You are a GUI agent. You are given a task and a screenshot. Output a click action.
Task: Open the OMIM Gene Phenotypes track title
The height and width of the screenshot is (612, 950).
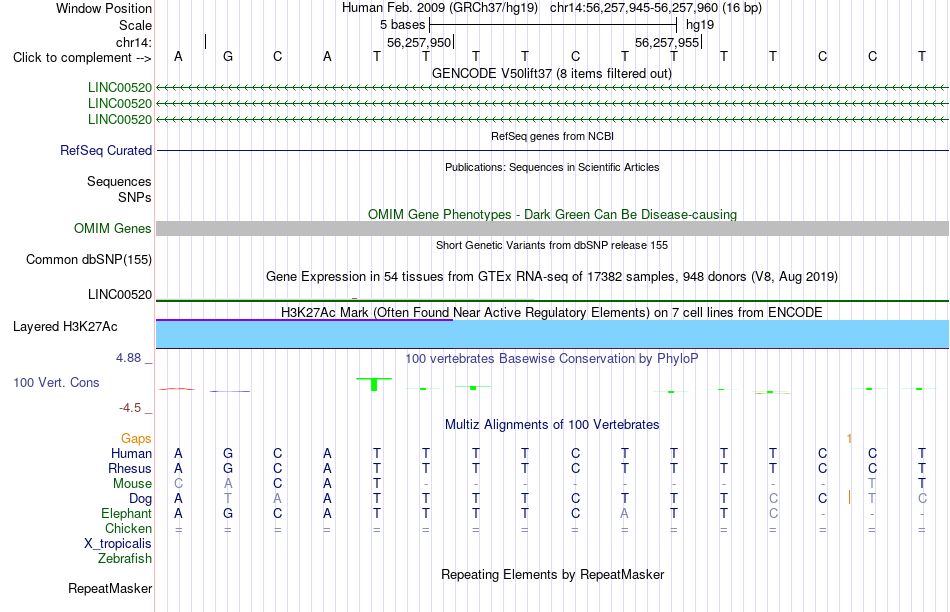point(552,215)
